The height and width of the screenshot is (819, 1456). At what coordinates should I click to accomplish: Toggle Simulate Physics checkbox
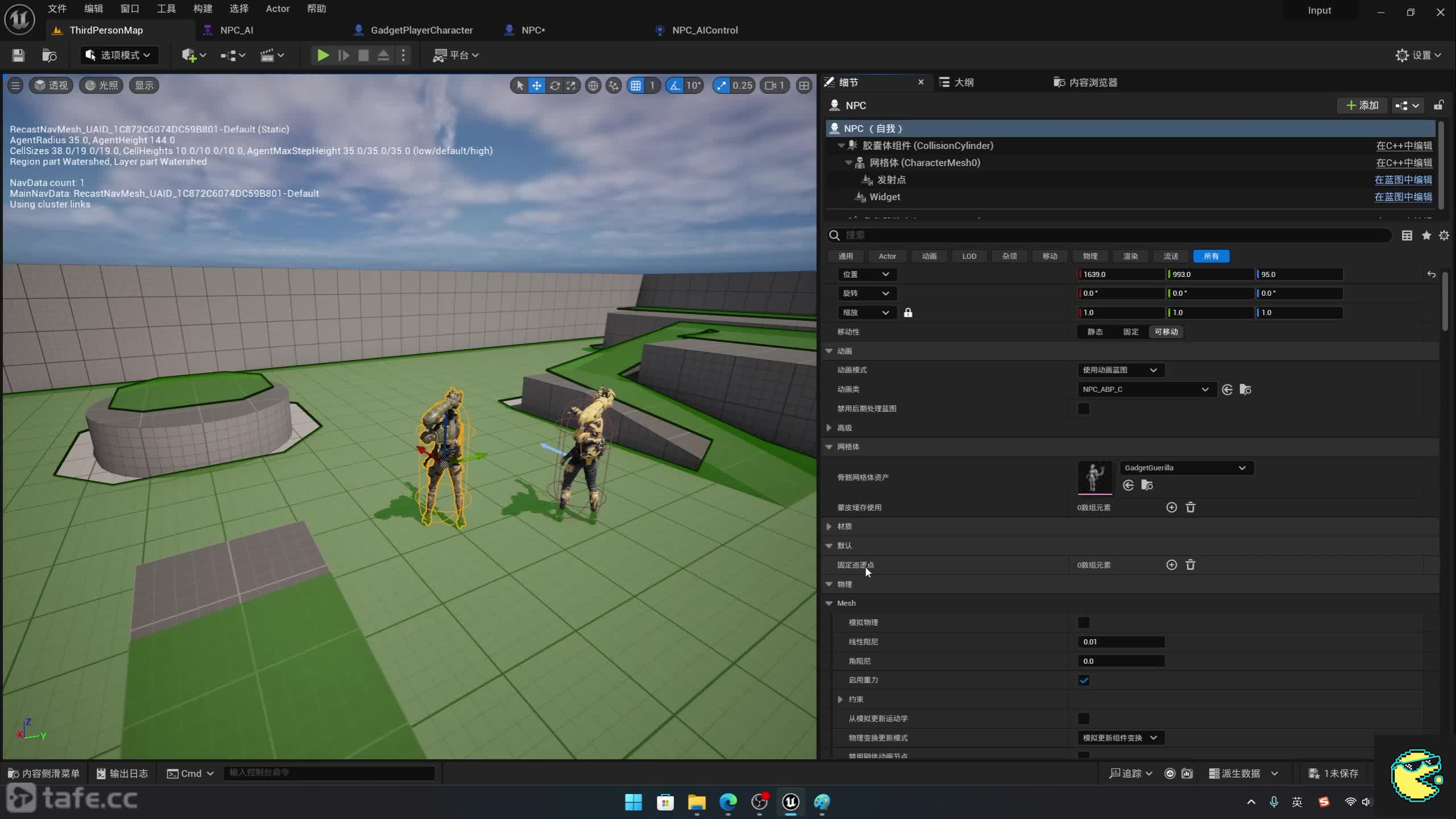(x=1084, y=623)
